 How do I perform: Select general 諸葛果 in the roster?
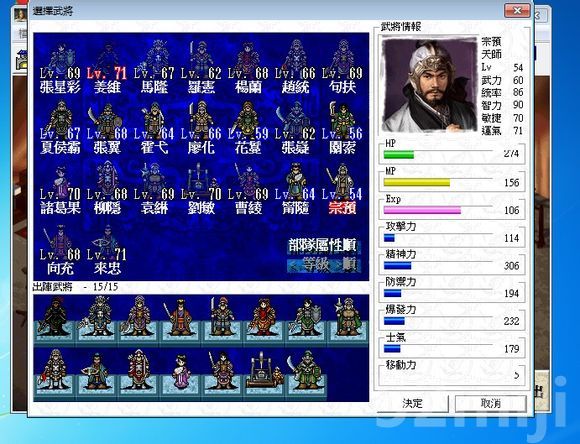[x=60, y=188]
